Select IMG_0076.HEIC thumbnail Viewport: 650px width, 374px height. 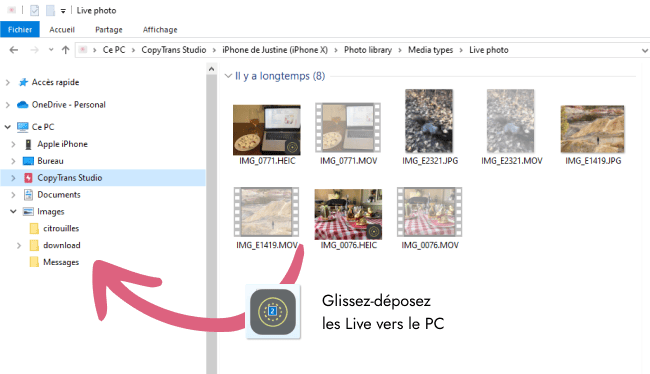[x=348, y=214]
